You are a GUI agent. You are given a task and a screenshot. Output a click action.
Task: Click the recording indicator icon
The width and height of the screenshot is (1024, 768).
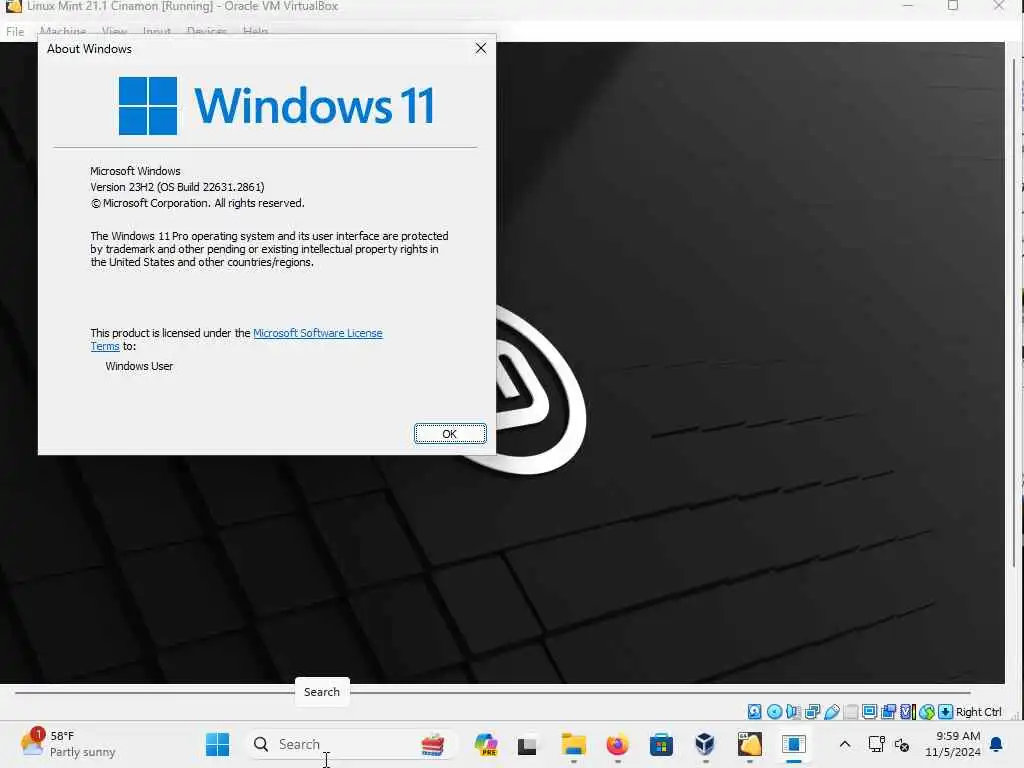tap(888, 712)
